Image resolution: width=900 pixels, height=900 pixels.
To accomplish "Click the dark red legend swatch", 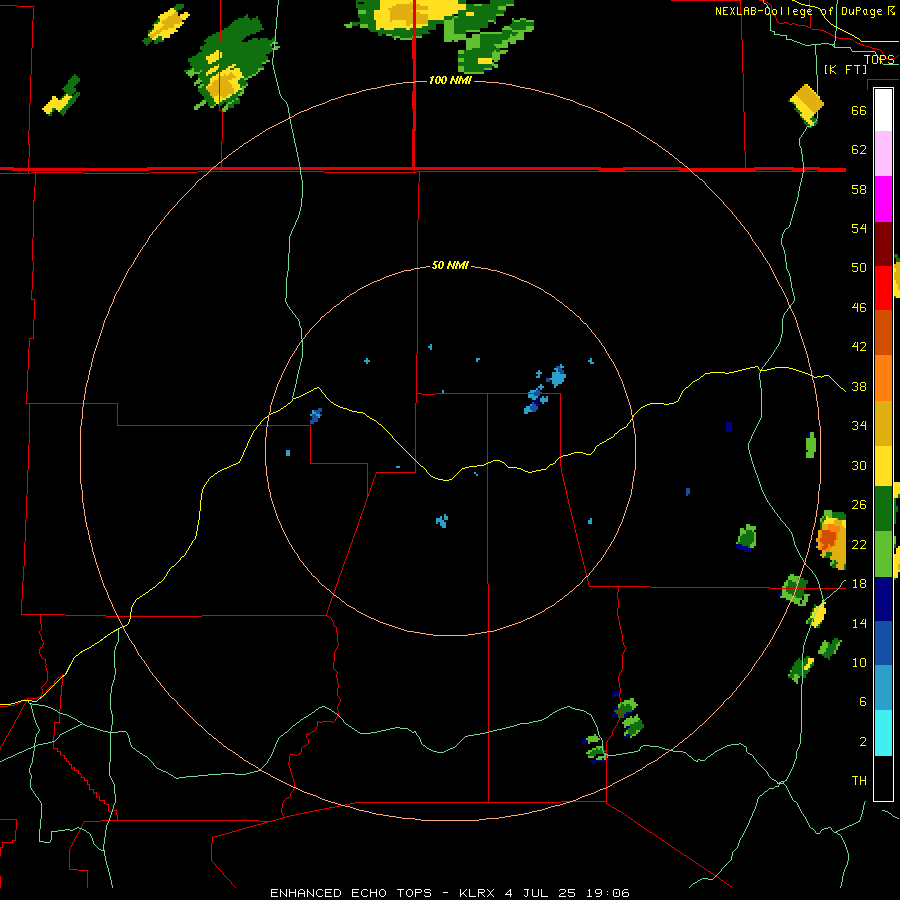I will click(x=883, y=243).
